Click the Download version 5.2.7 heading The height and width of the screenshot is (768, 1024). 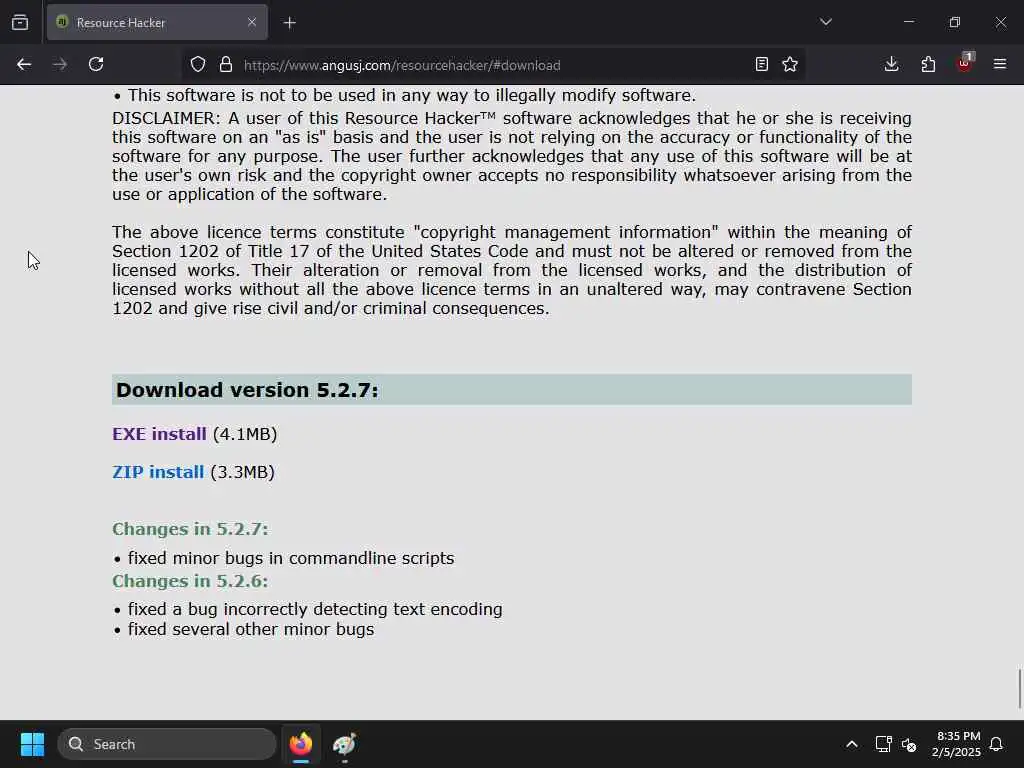click(247, 390)
